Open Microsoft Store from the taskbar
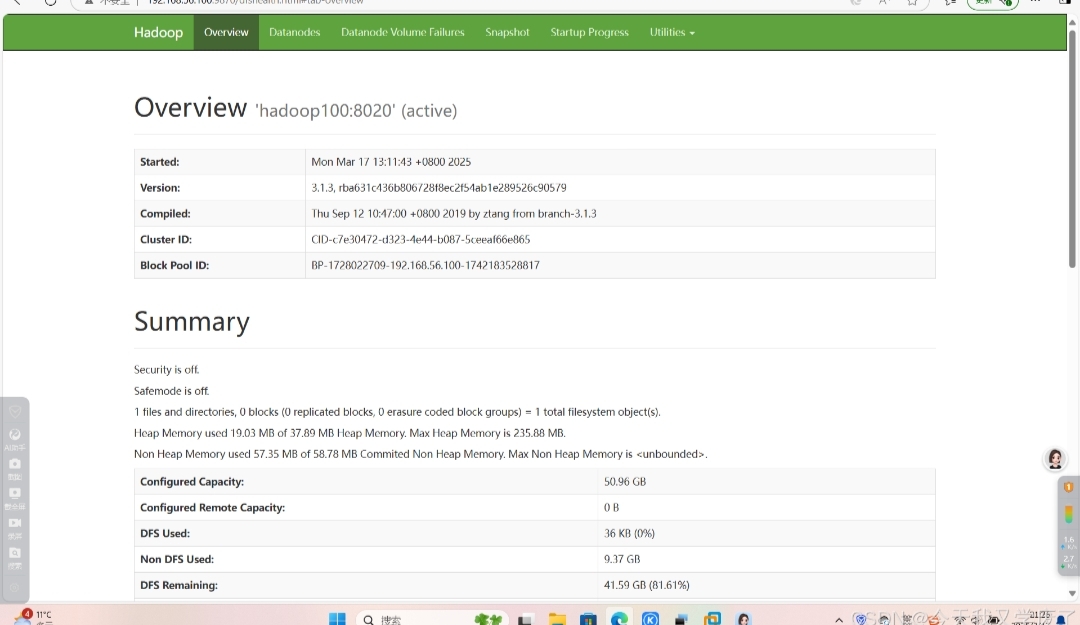 [x=588, y=619]
